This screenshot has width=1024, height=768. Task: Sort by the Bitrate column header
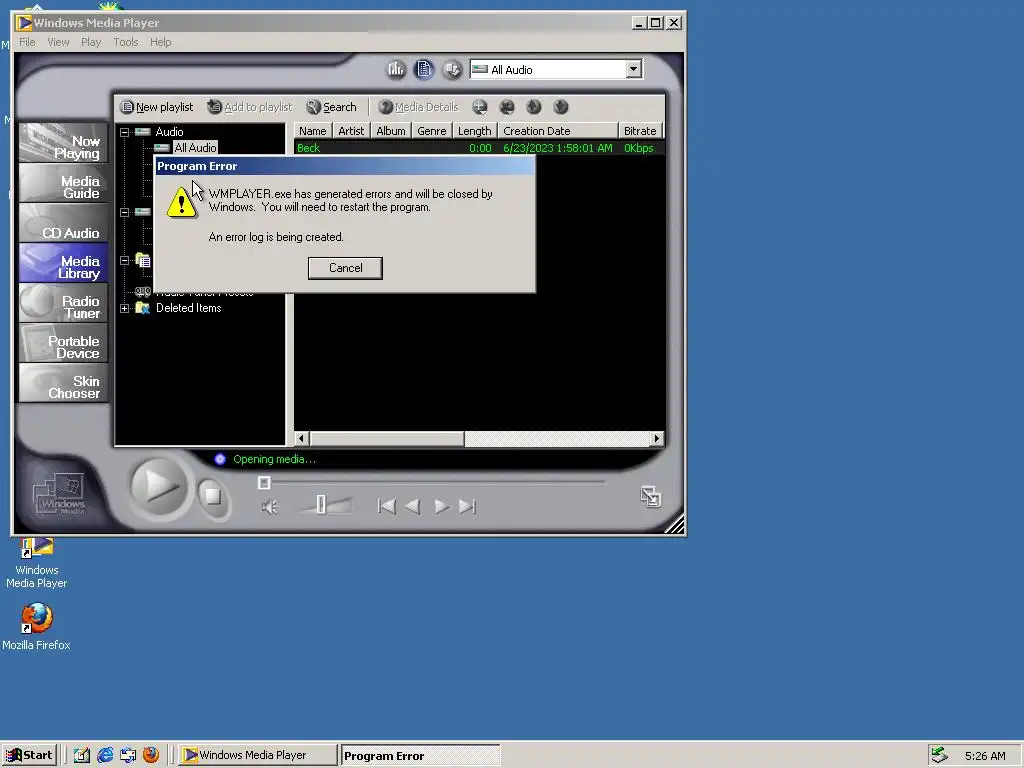coord(640,131)
